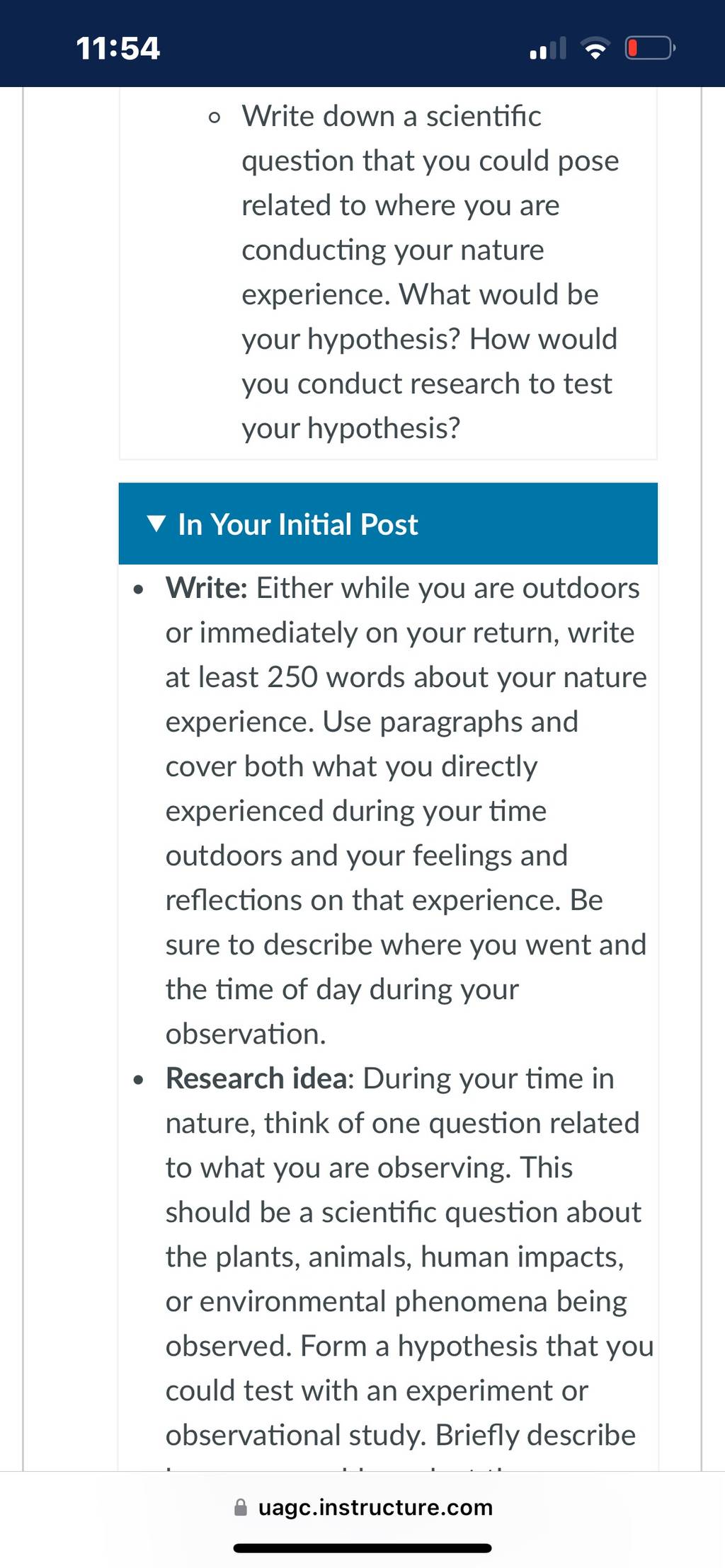Click 'observational study. Briefly describe' line

pyautogui.click(x=401, y=1435)
